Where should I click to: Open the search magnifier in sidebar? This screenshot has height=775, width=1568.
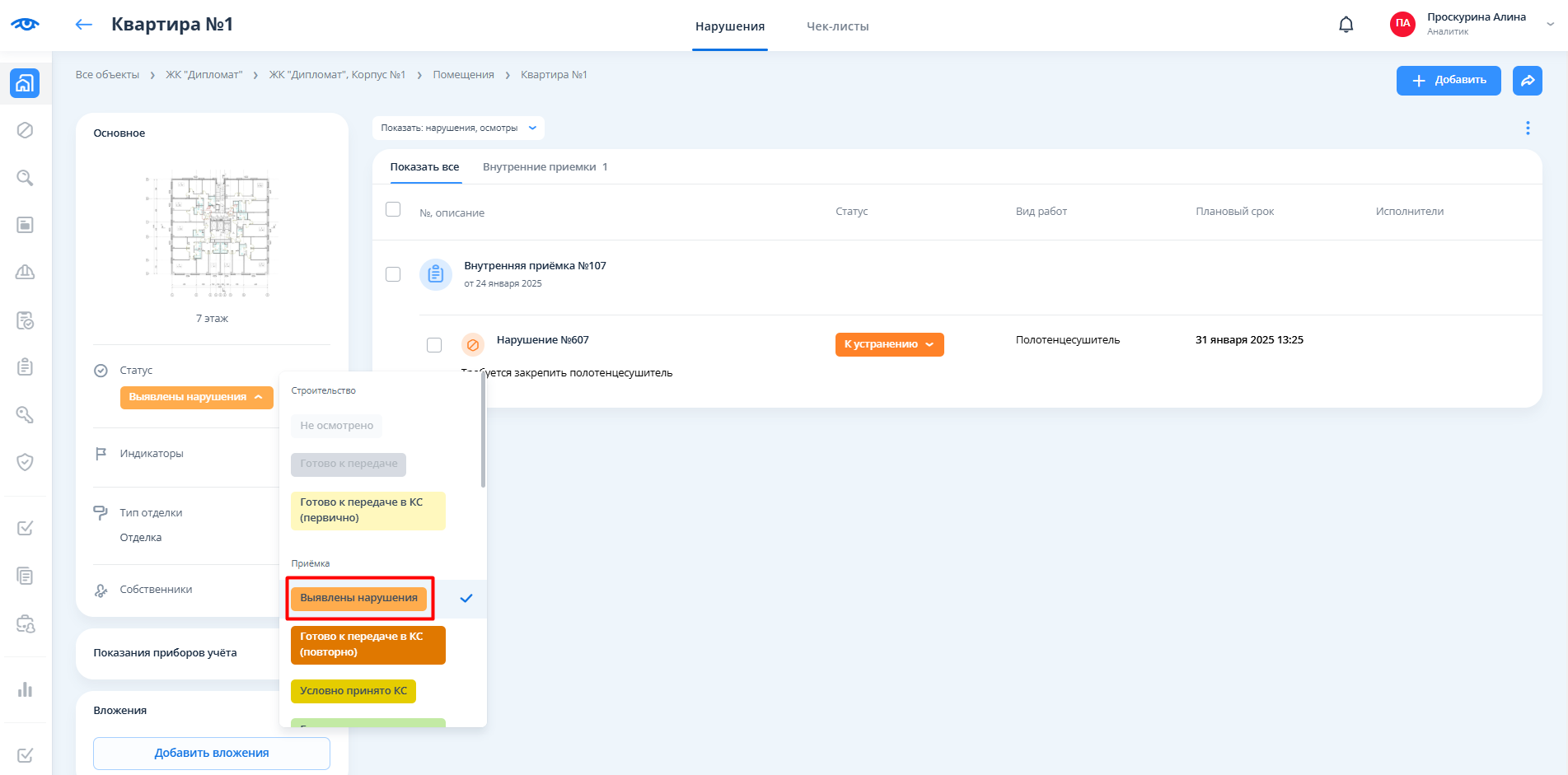tap(25, 178)
